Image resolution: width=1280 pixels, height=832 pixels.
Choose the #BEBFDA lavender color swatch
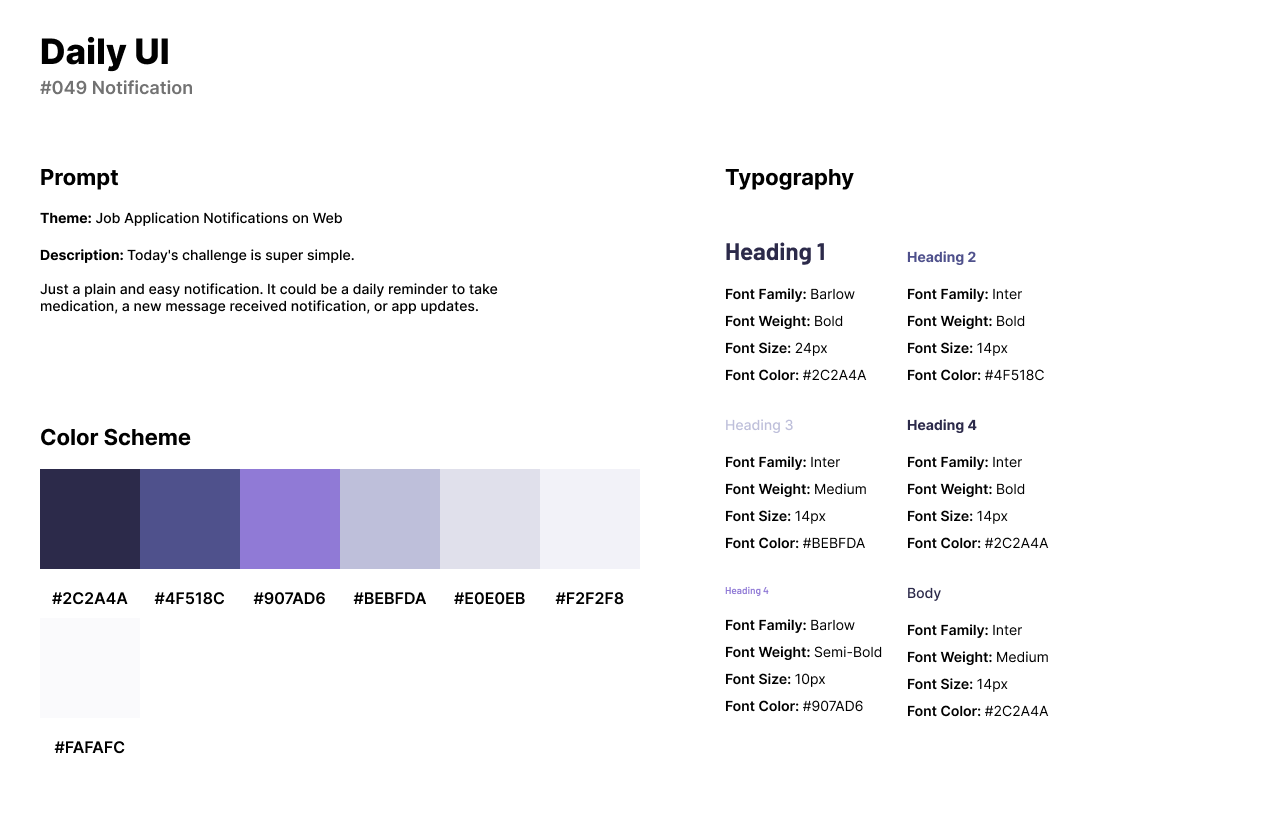390,519
